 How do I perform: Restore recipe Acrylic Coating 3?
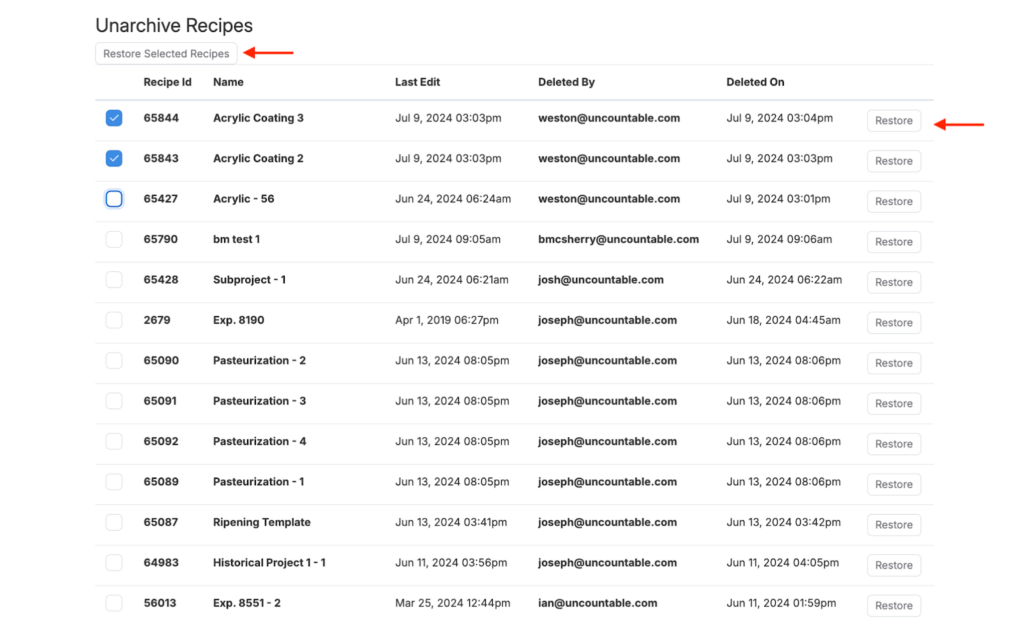[x=893, y=121]
